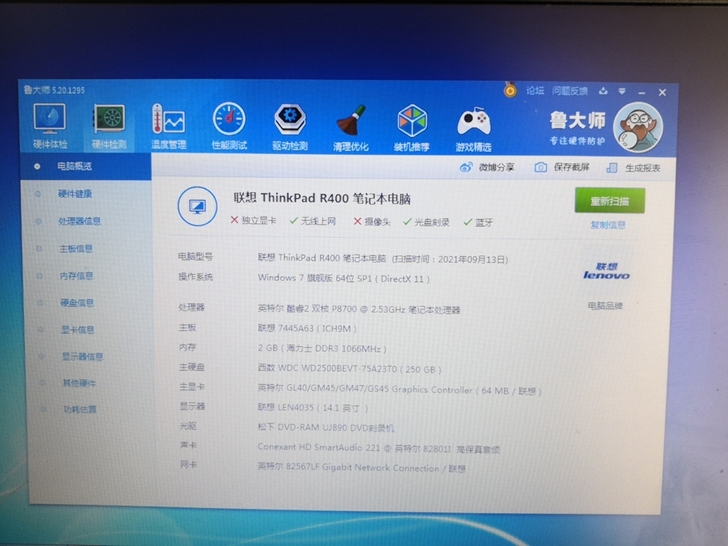Click the Windows 7 旗舰版 operating system value
Screen dimensions: 728x546
[x=344, y=279]
